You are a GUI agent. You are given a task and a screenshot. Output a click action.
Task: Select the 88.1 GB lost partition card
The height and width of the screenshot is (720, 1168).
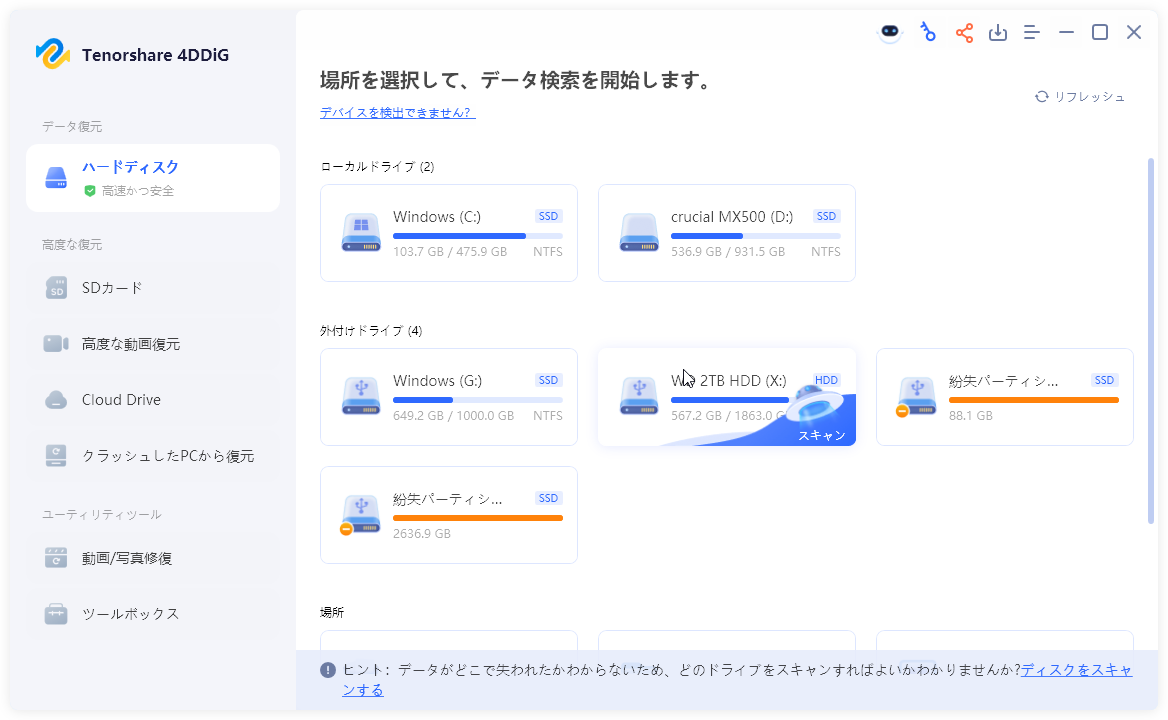tap(1004, 397)
